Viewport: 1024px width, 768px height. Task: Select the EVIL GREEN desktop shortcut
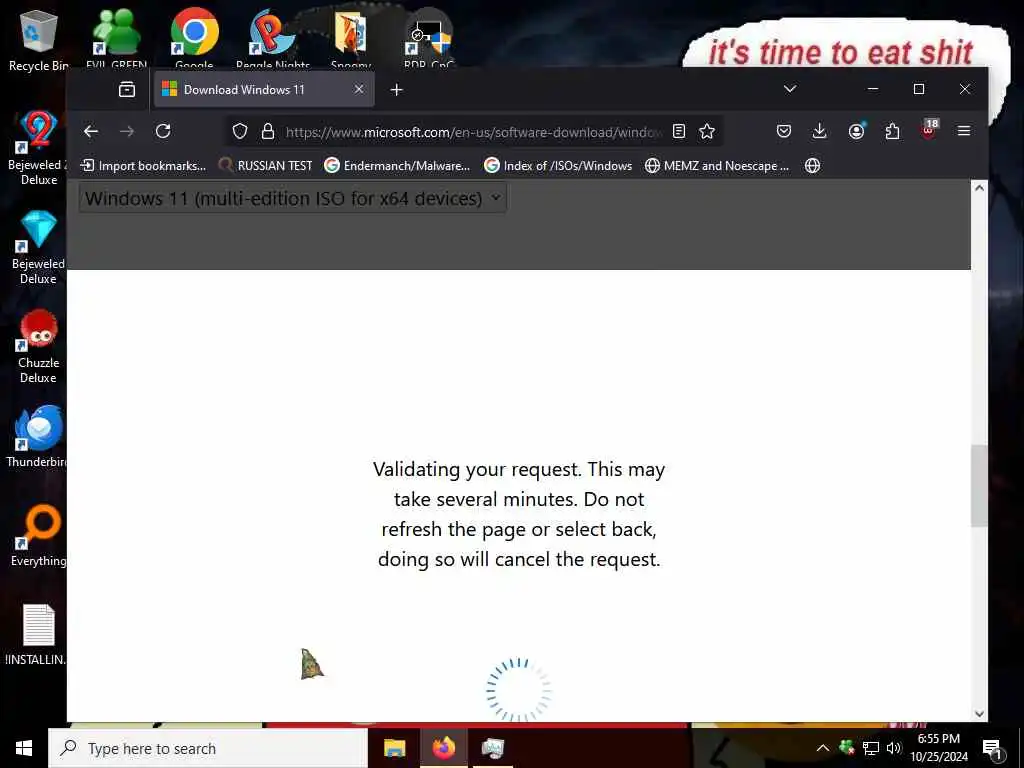116,38
